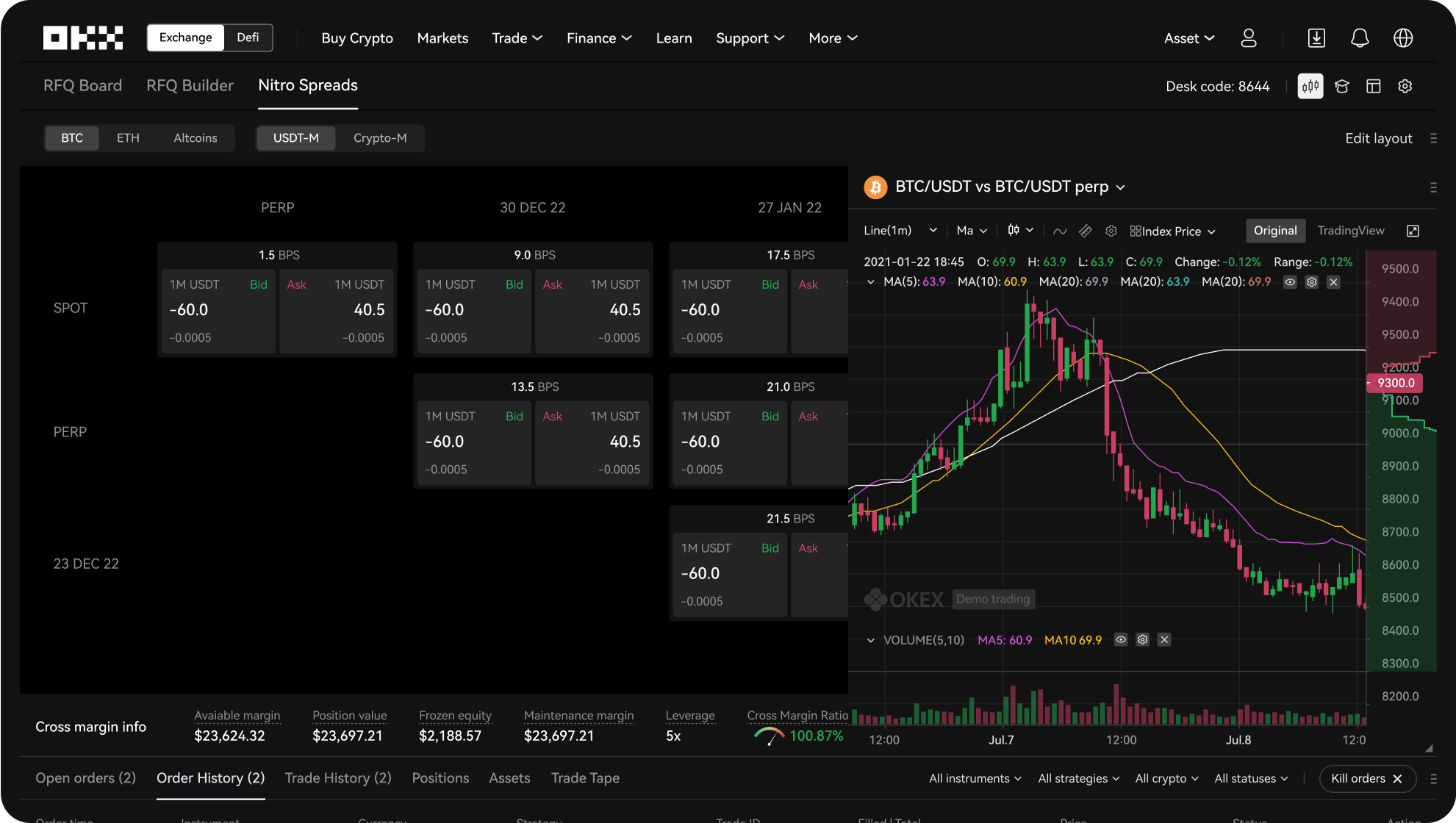Click the drawing tools icon on chart toolbar
The image size is (1456, 823).
tap(1084, 231)
